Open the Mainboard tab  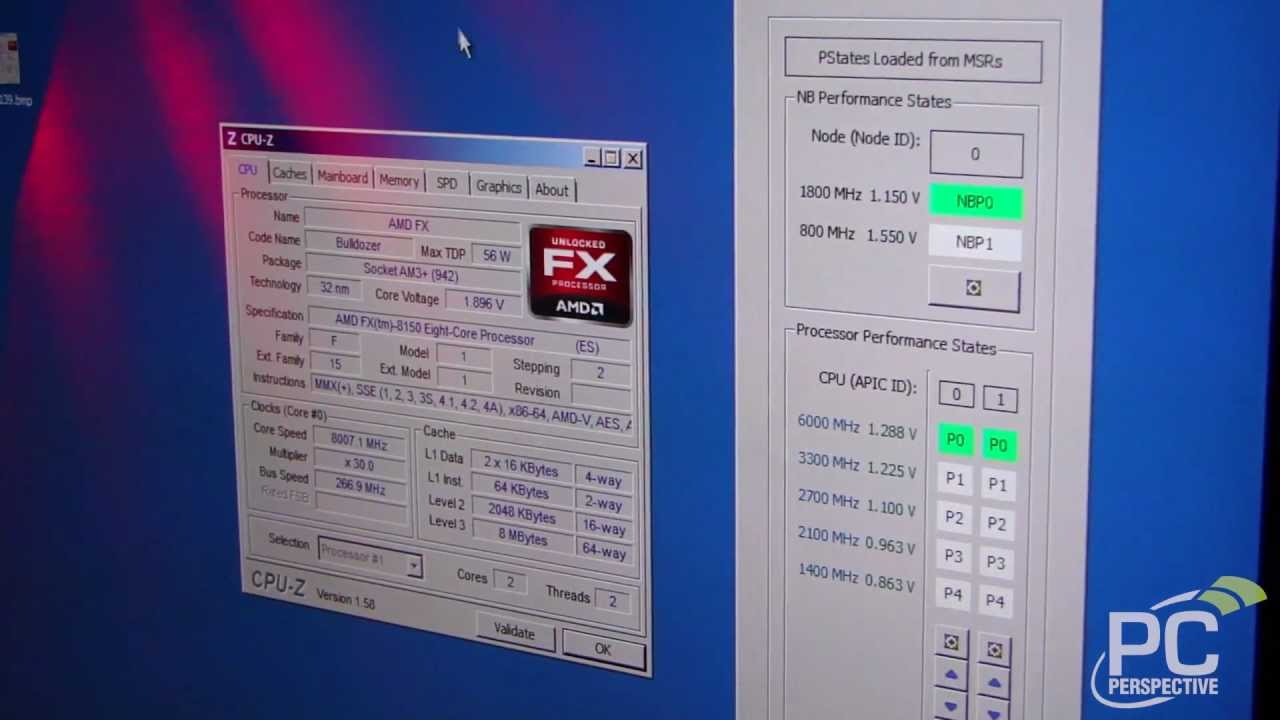click(342, 177)
